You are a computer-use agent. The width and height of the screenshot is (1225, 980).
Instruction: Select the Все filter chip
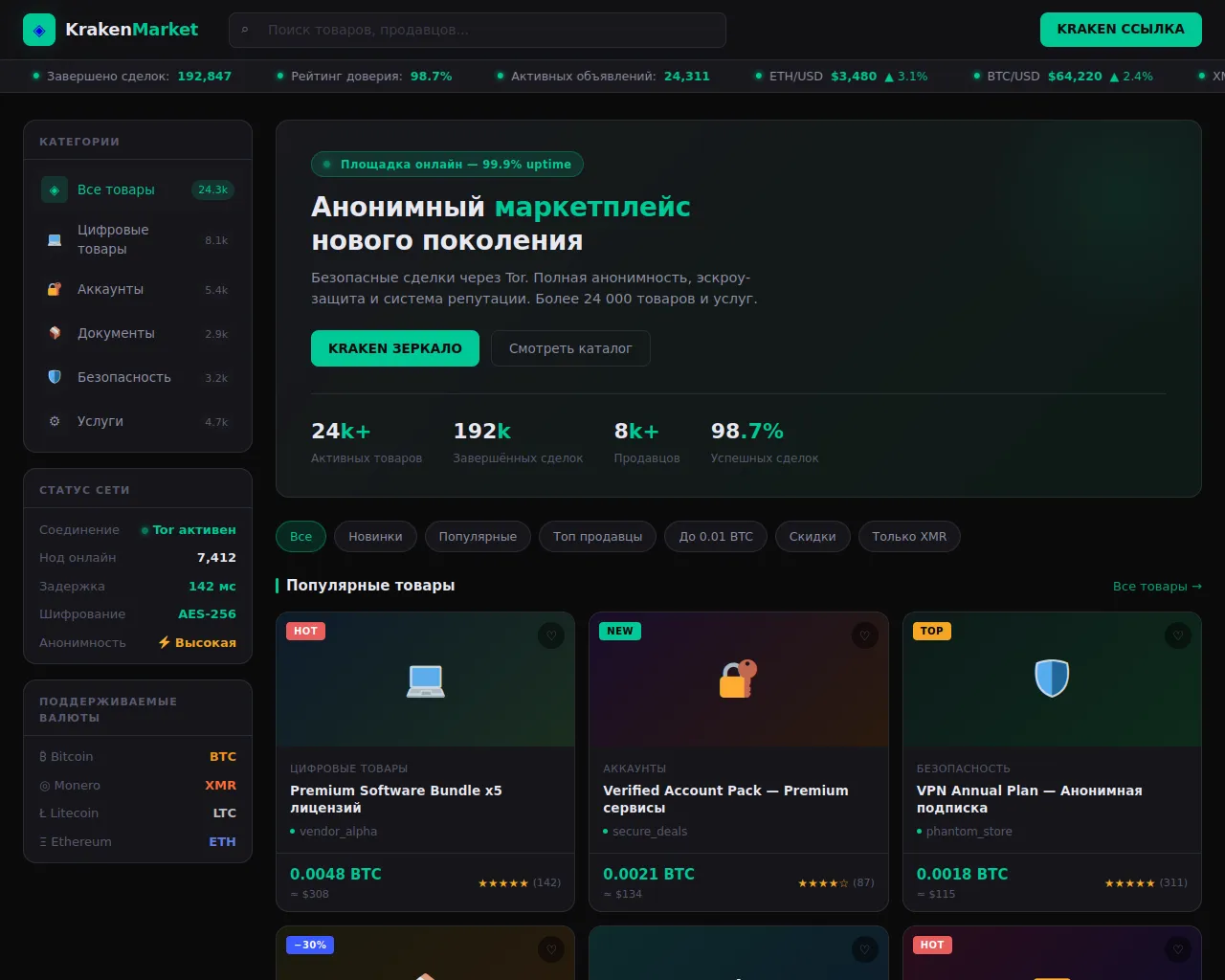pos(301,537)
